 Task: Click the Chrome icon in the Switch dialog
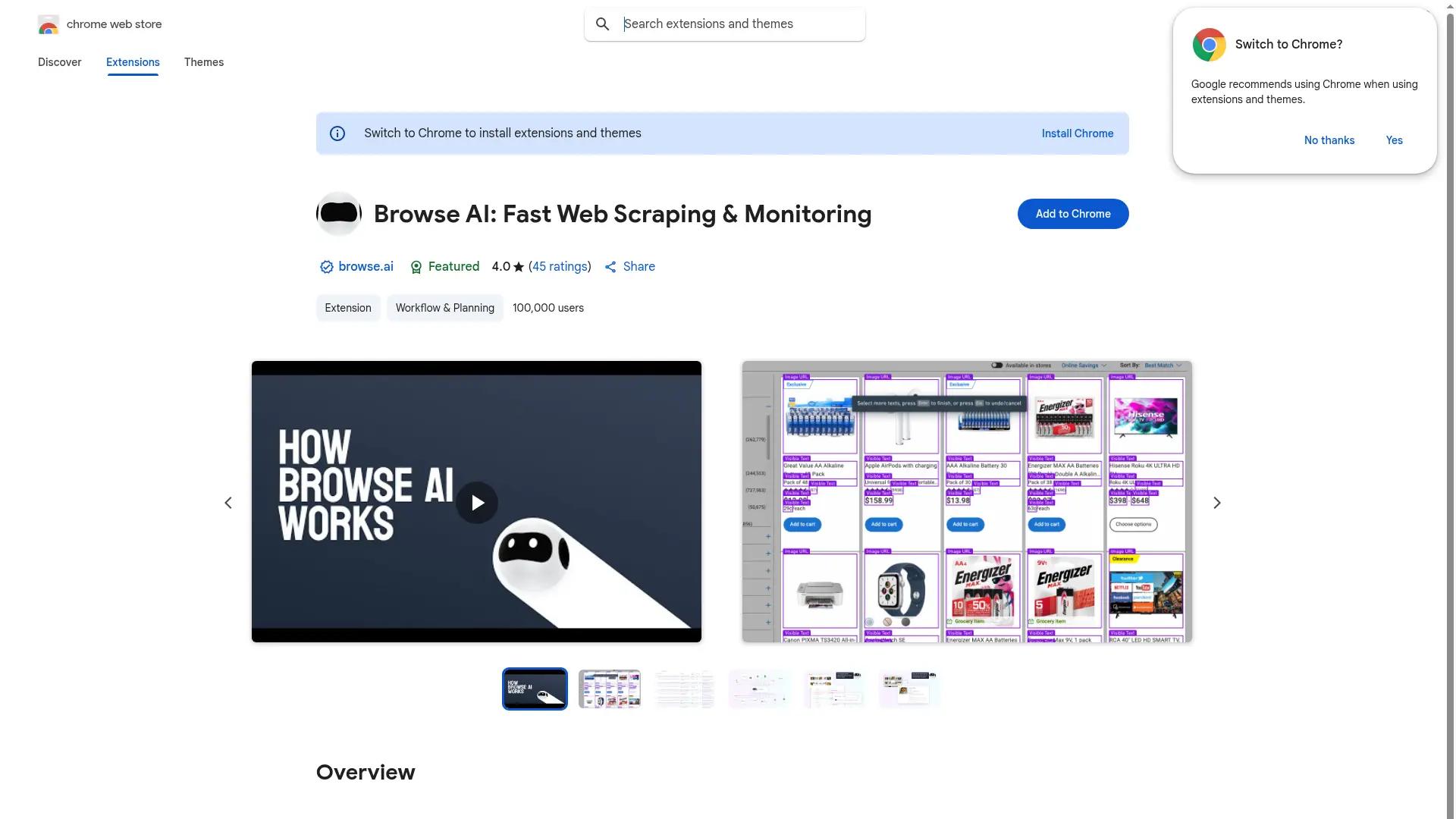[1207, 44]
